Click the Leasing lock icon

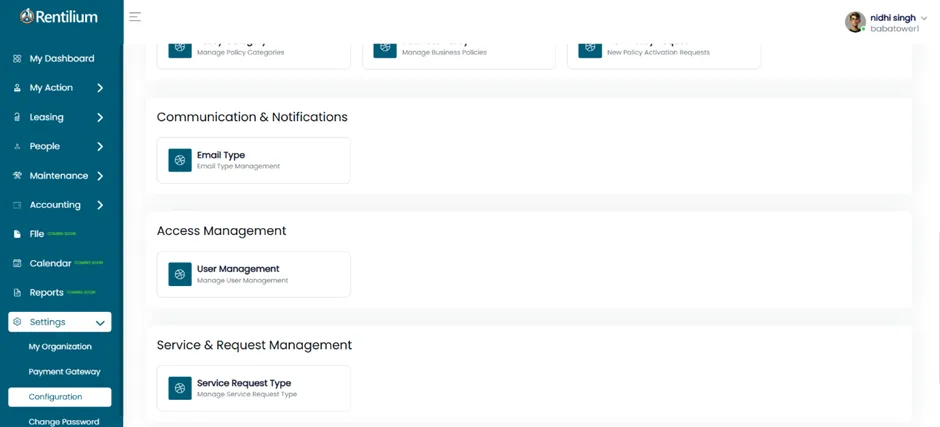coord(17,118)
